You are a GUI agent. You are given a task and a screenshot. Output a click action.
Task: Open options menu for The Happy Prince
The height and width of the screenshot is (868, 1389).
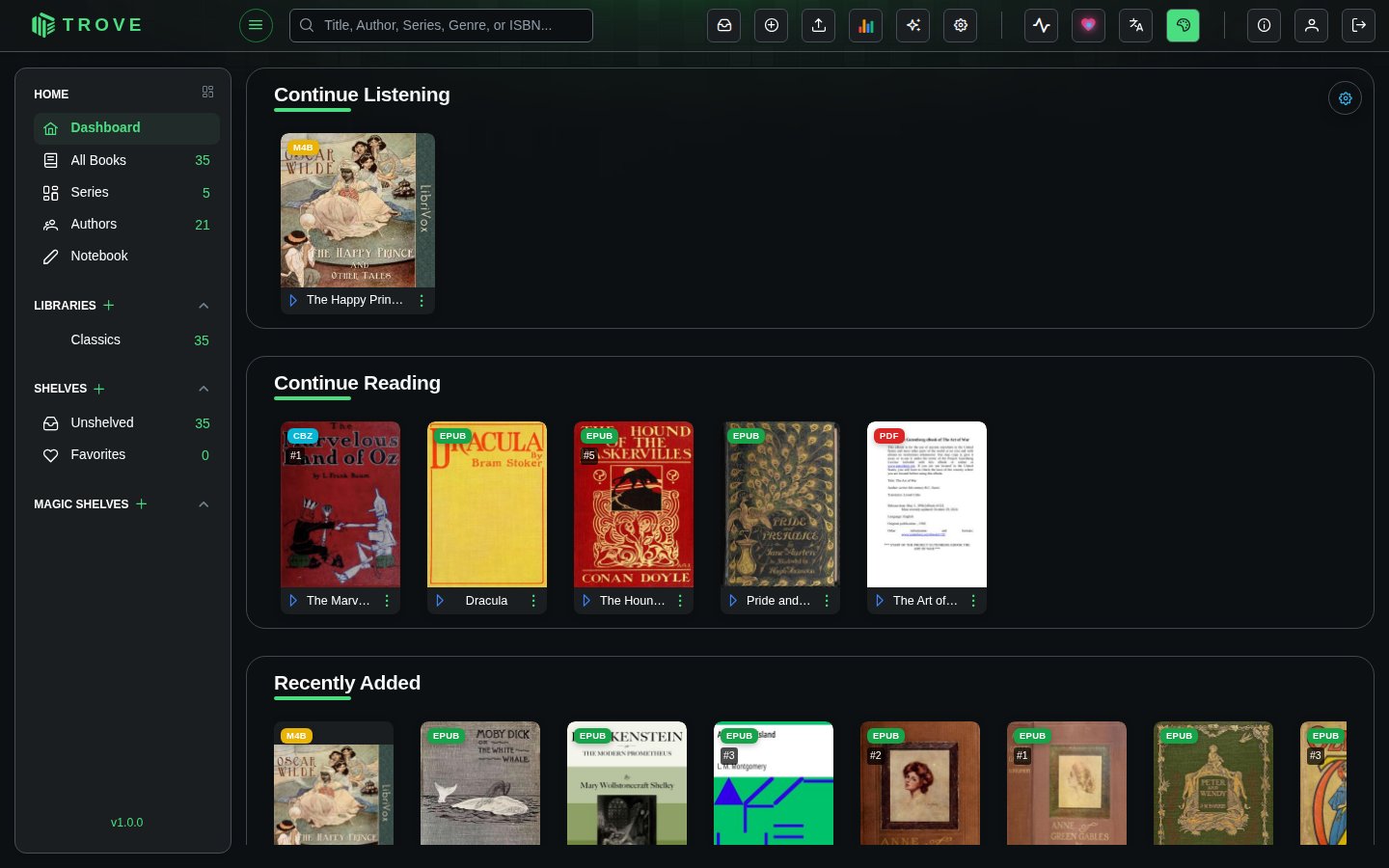tap(422, 301)
